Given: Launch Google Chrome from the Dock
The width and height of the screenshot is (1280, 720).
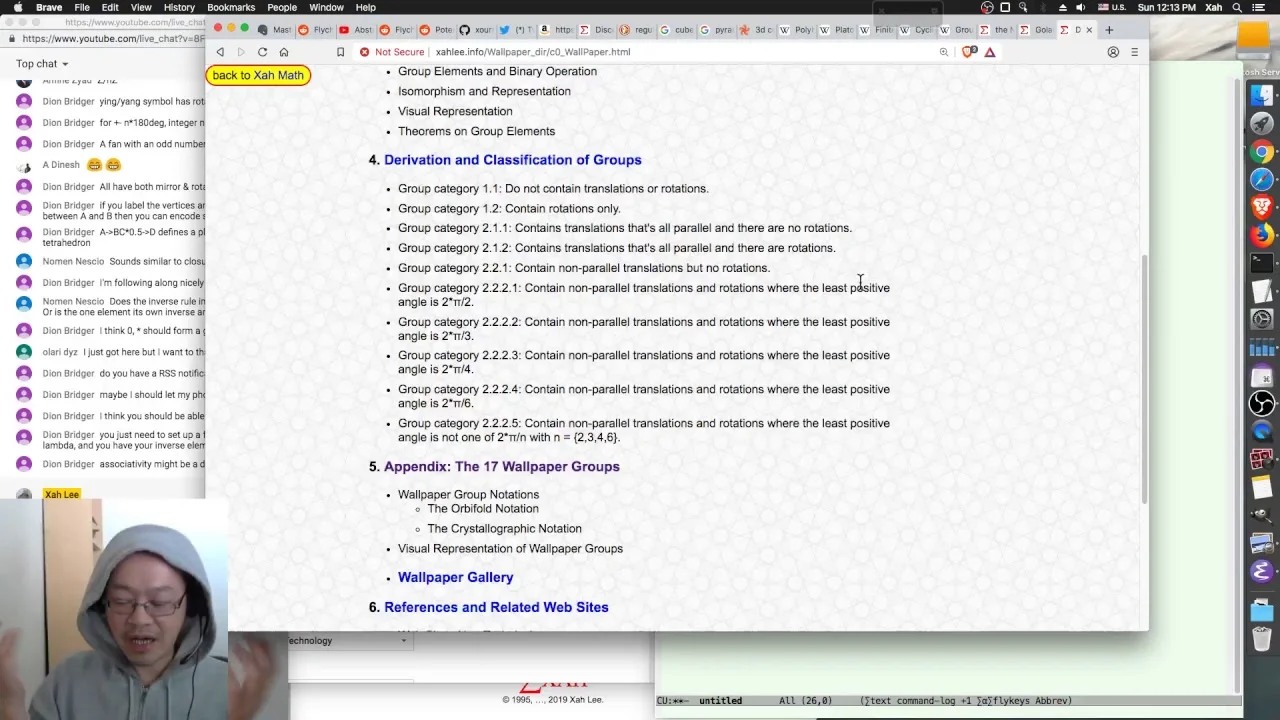Looking at the screenshot, I should pos(1262,152).
